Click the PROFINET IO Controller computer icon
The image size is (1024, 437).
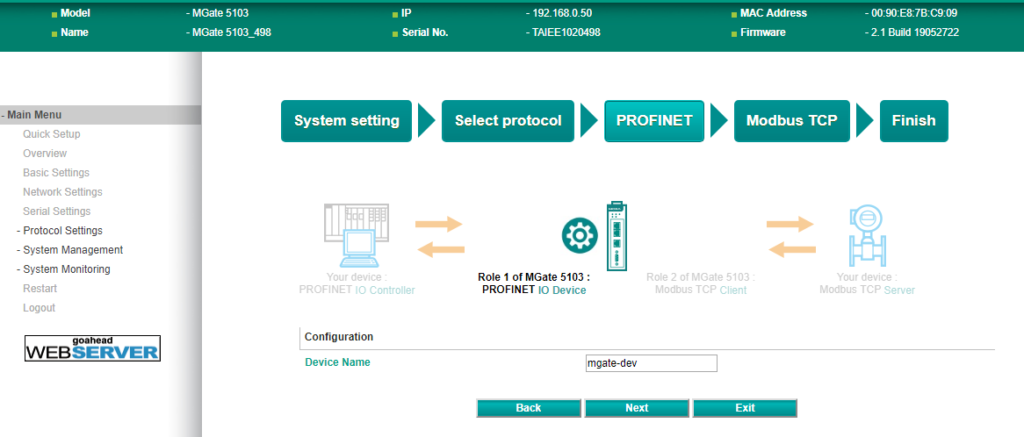[x=357, y=235]
